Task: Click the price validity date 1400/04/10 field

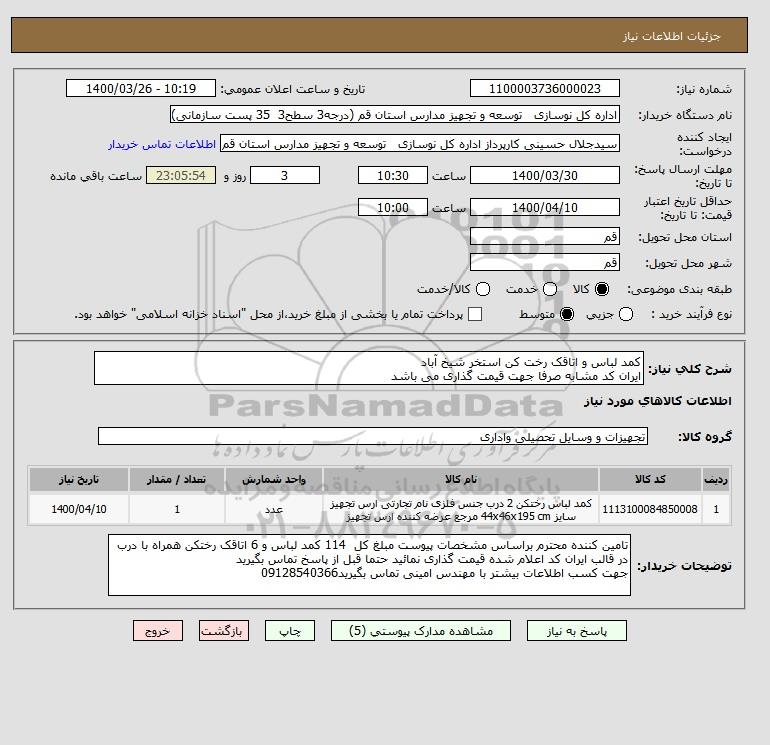Action: pos(545,207)
